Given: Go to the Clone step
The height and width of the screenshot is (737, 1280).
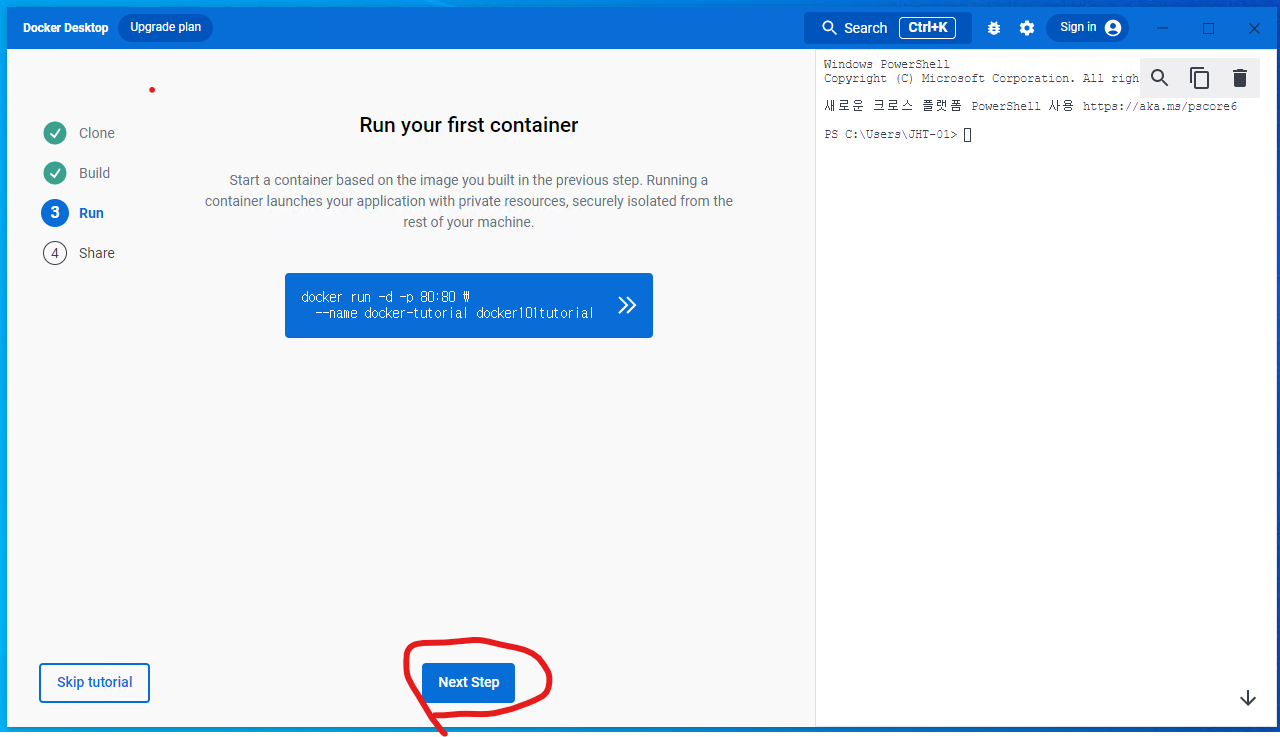Looking at the screenshot, I should [x=79, y=133].
